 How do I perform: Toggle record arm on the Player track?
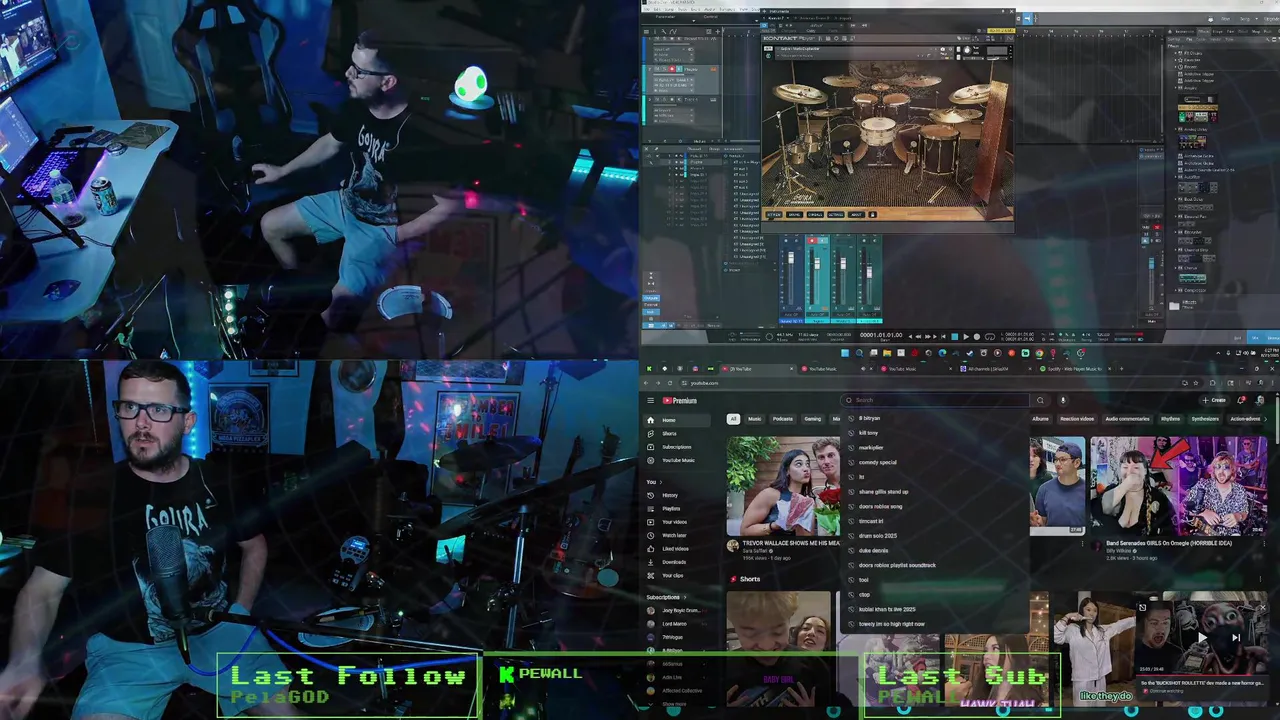point(671,69)
